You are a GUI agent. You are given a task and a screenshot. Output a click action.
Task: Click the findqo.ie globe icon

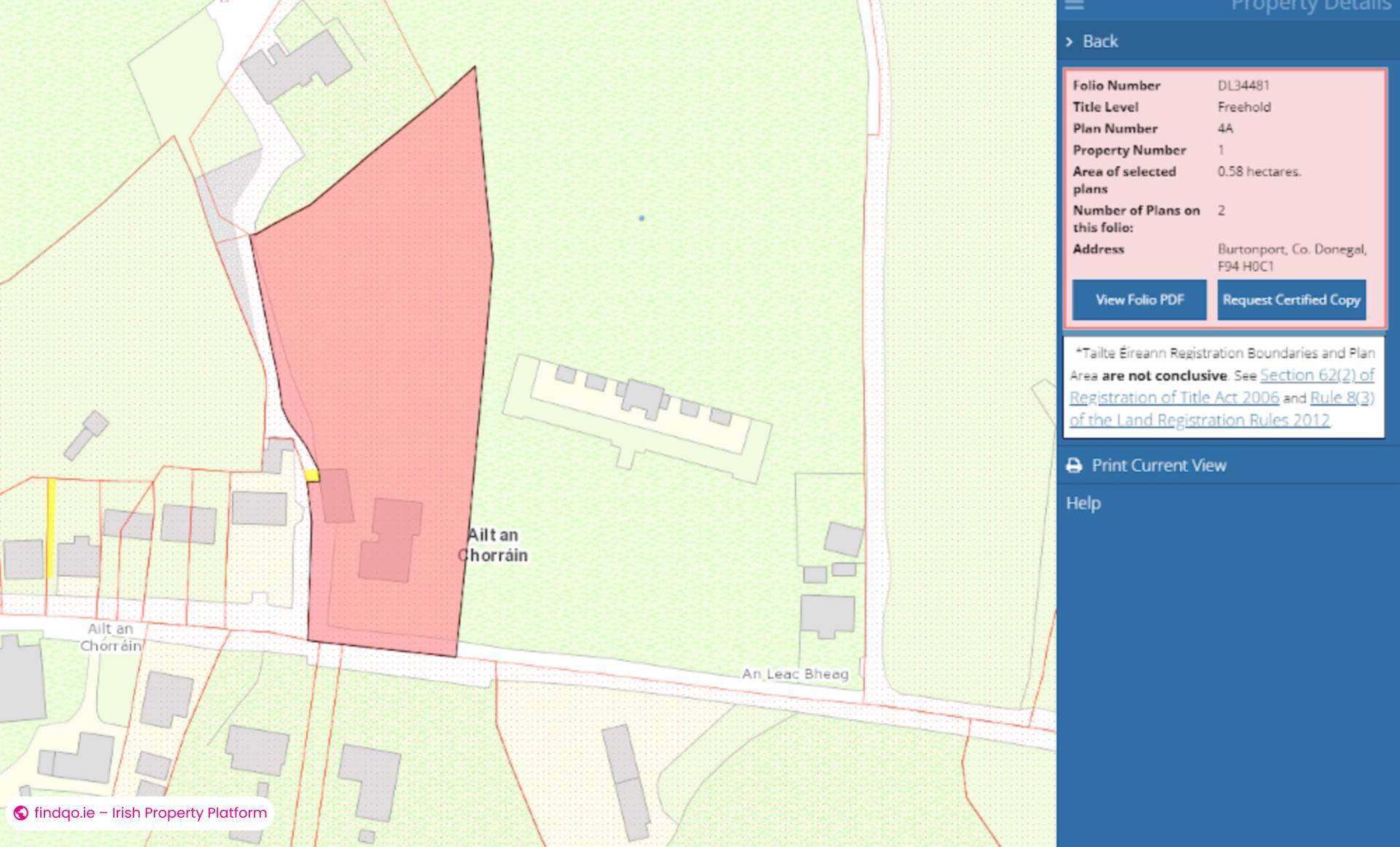(x=21, y=813)
